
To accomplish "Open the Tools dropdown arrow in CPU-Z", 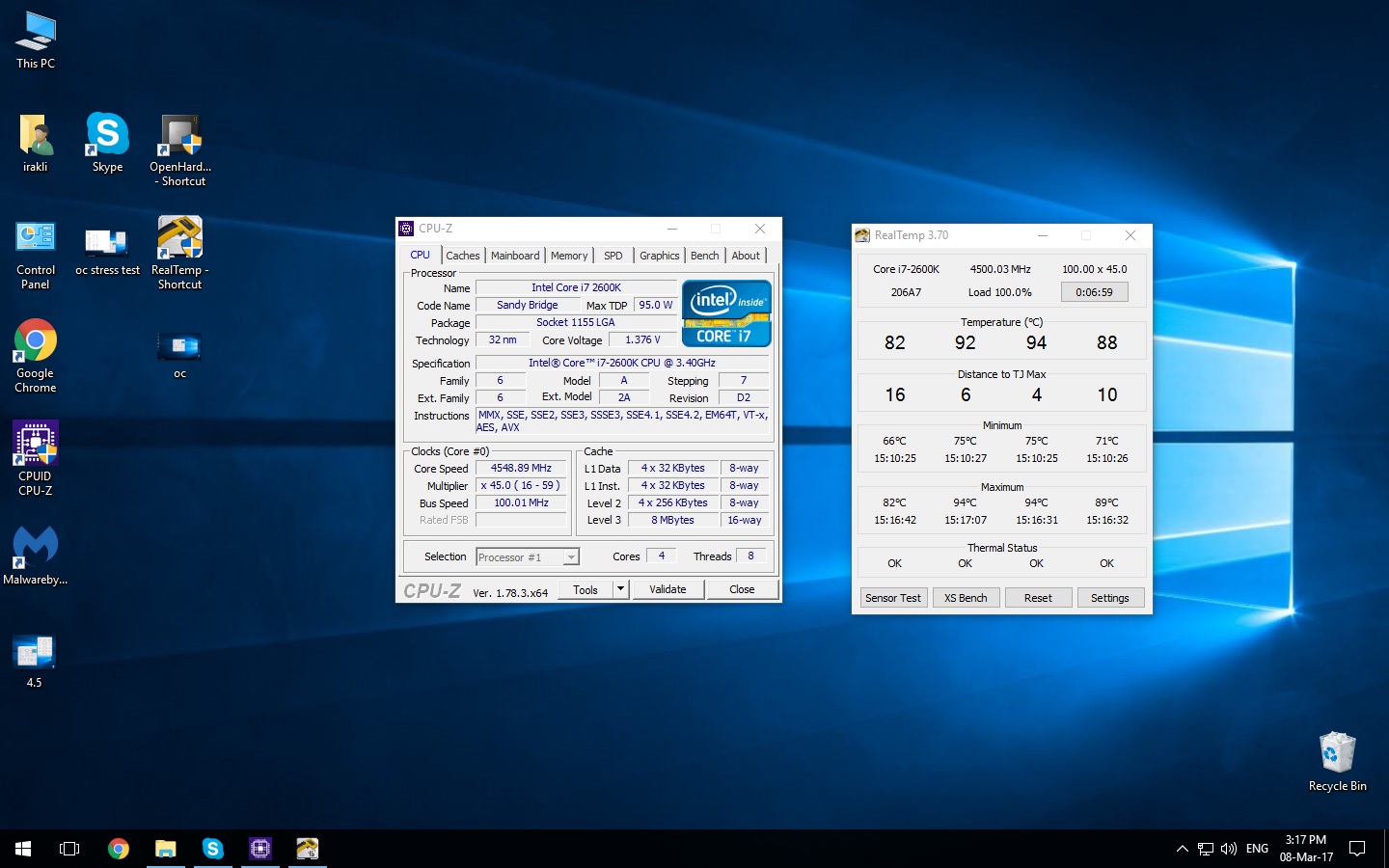I will [x=621, y=589].
